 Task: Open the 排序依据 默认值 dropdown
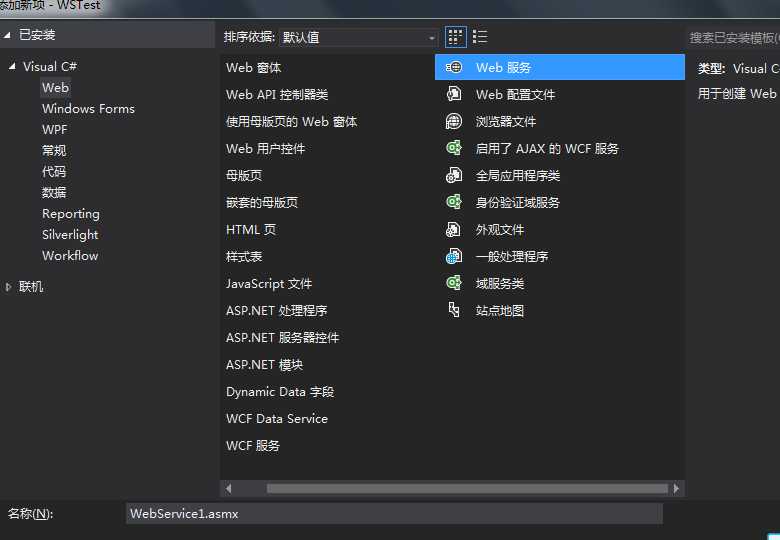click(x=358, y=37)
